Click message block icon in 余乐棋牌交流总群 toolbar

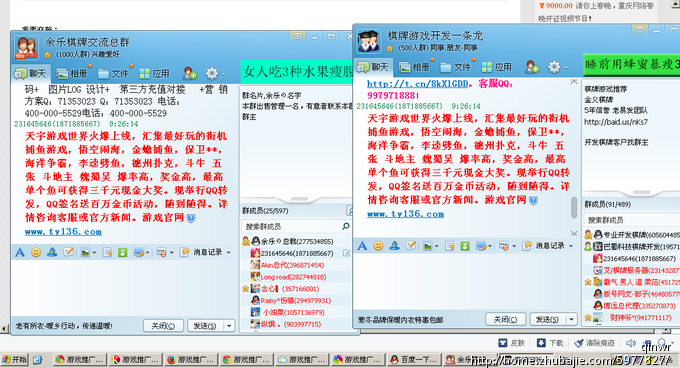[x=161, y=252]
